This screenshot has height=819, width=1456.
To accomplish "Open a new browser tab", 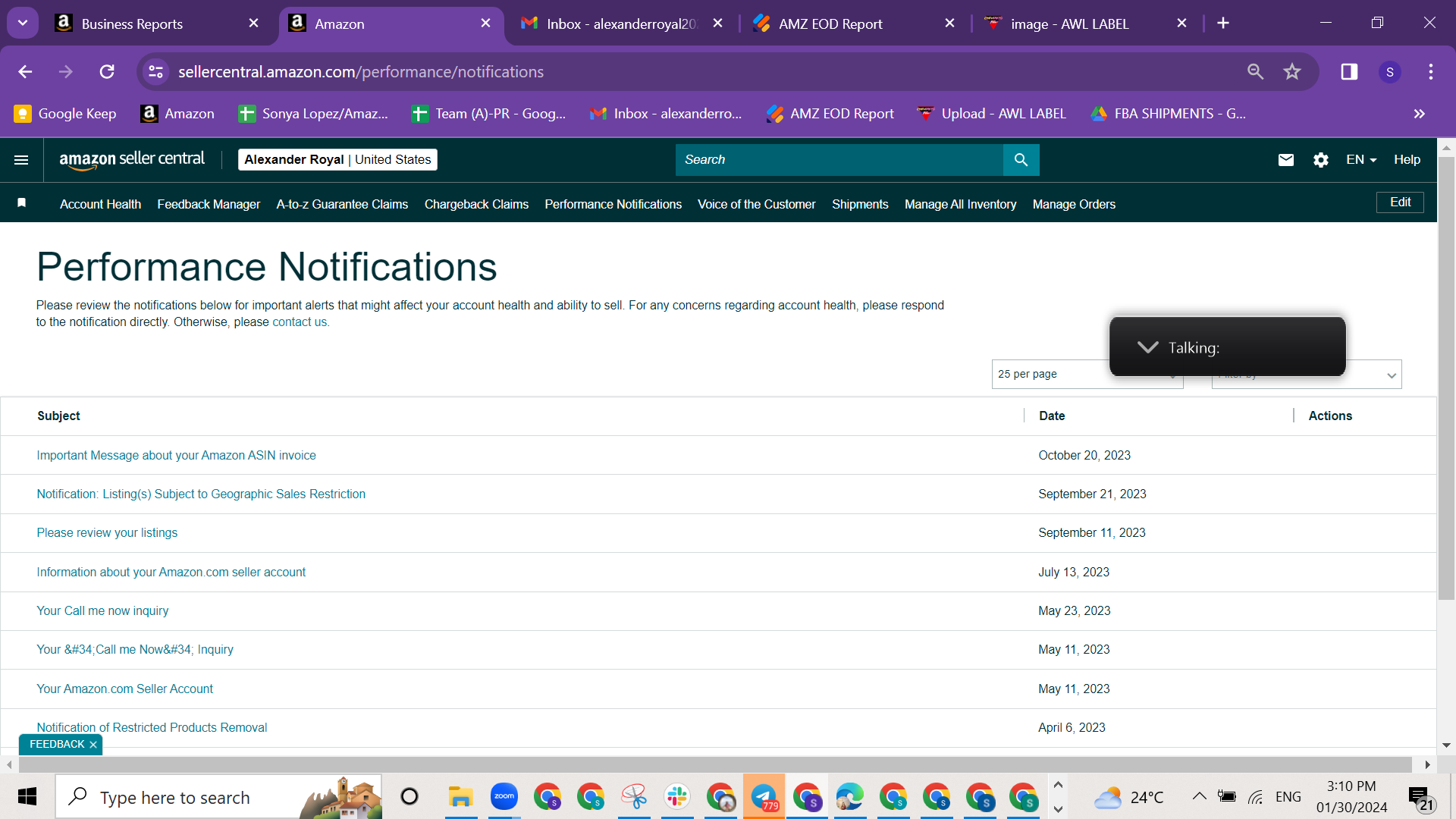I will point(1223,24).
